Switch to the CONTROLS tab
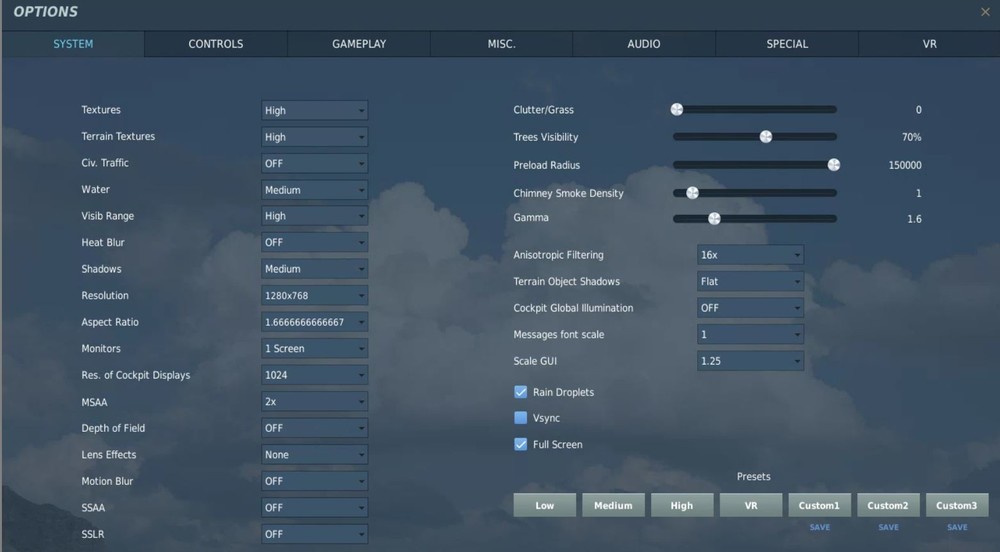 coord(216,44)
